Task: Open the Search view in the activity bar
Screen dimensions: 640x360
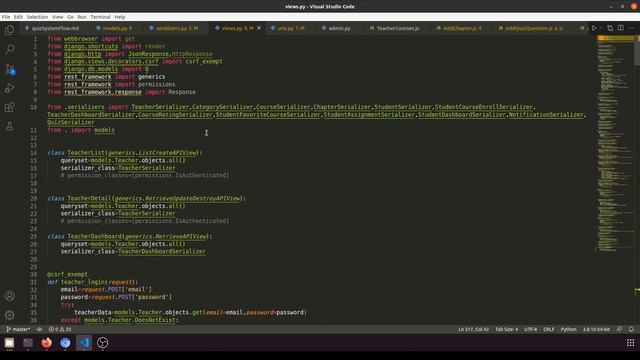Action: (x=9, y=49)
